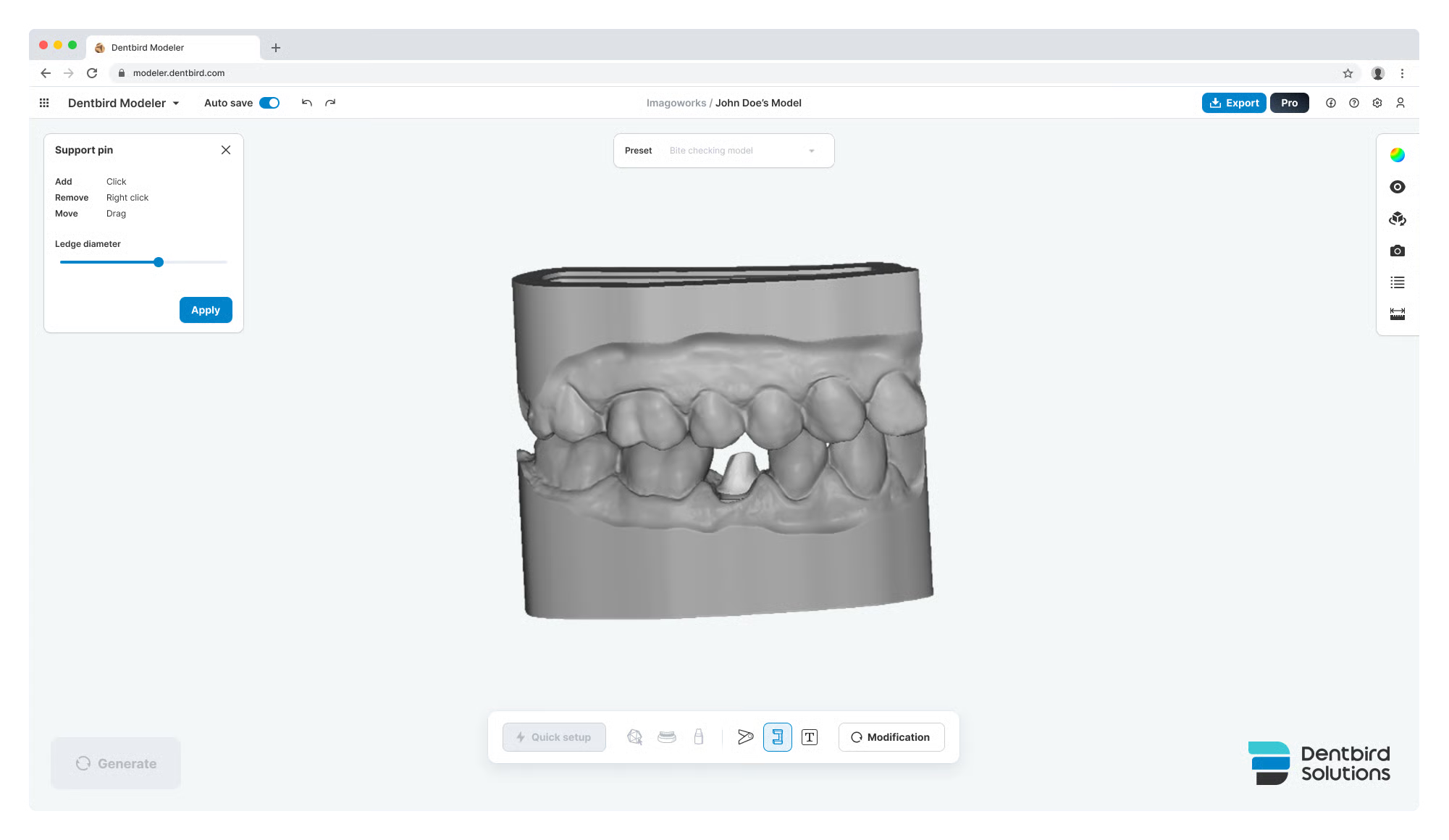The width and height of the screenshot is (1449, 840).
Task: Expand the Preset dropdown
Action: pyautogui.click(x=742, y=151)
